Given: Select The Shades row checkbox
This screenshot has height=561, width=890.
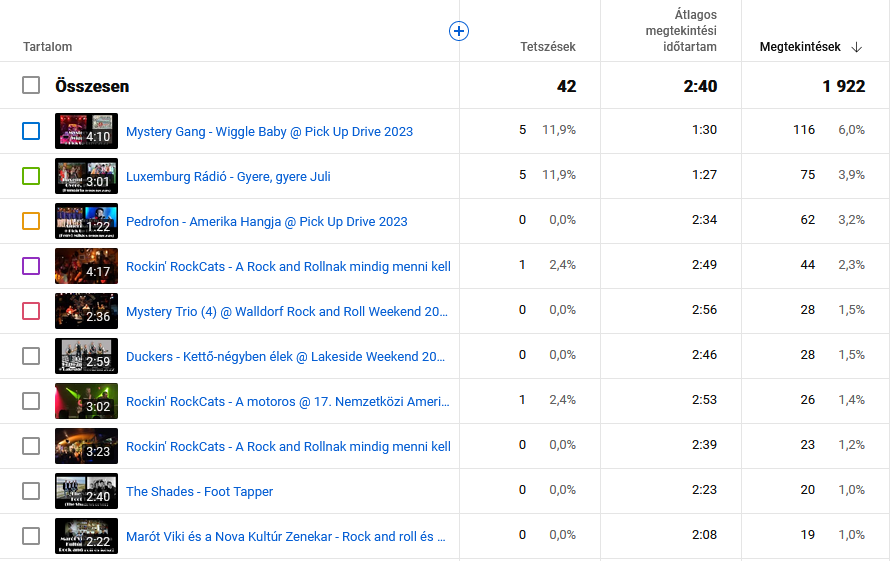Looking at the screenshot, I should coord(31,491).
